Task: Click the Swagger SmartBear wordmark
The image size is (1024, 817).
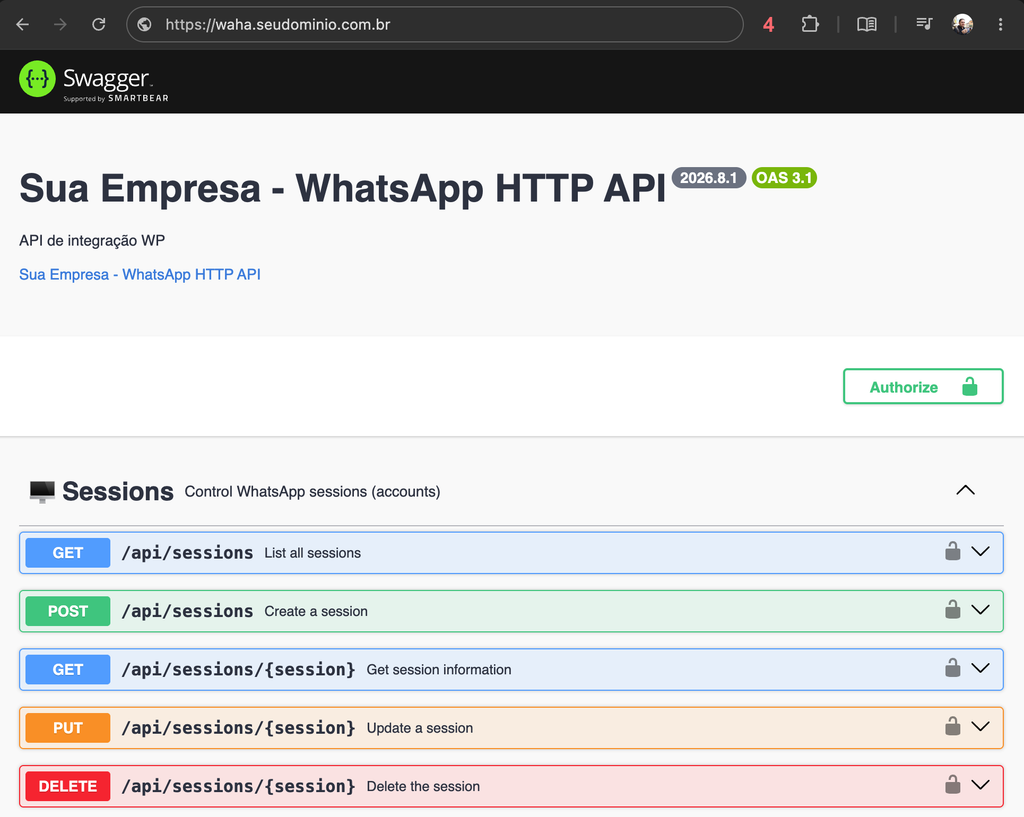Action: (116, 85)
